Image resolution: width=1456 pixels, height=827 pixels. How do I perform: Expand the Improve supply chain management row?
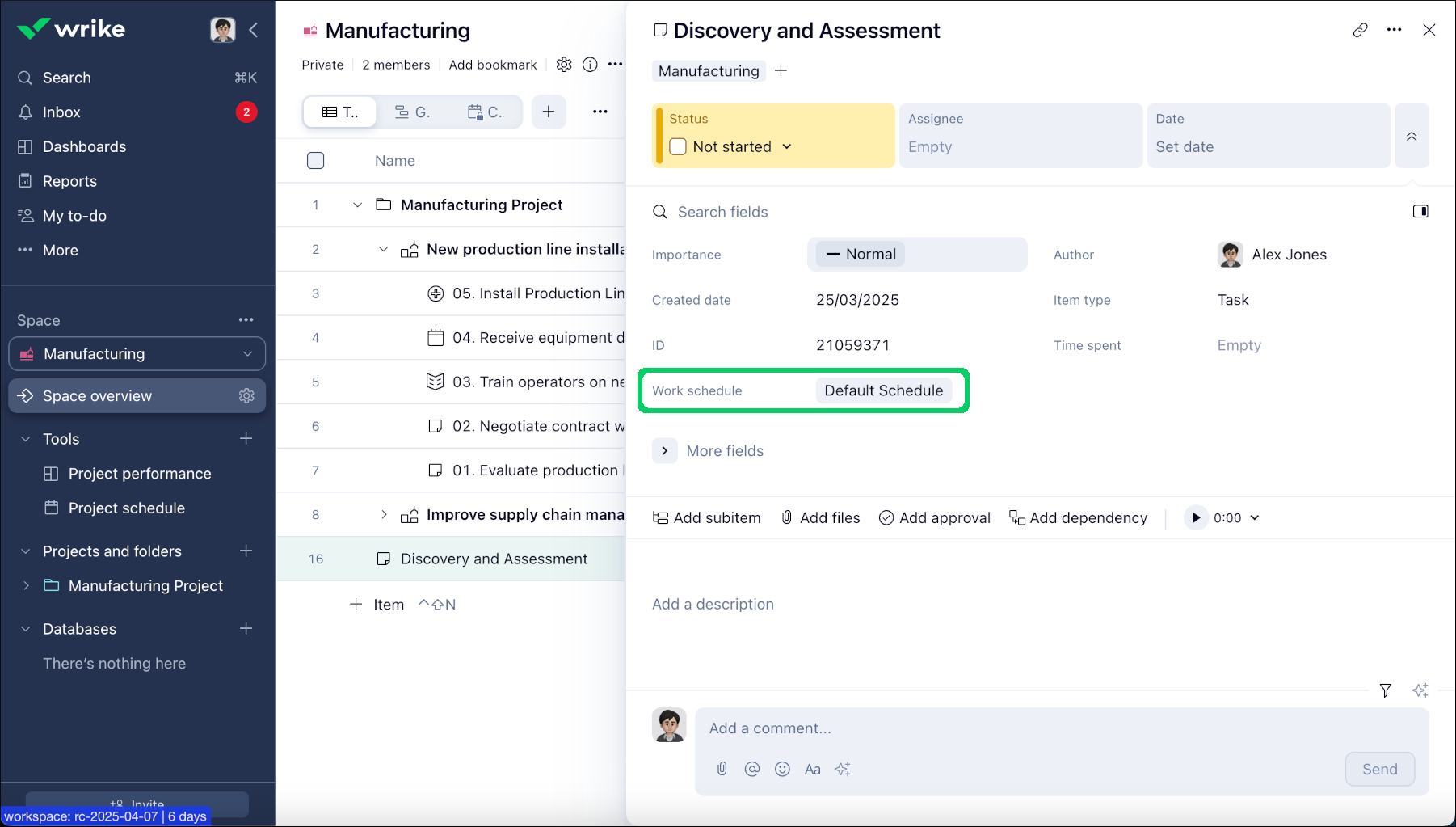384,515
